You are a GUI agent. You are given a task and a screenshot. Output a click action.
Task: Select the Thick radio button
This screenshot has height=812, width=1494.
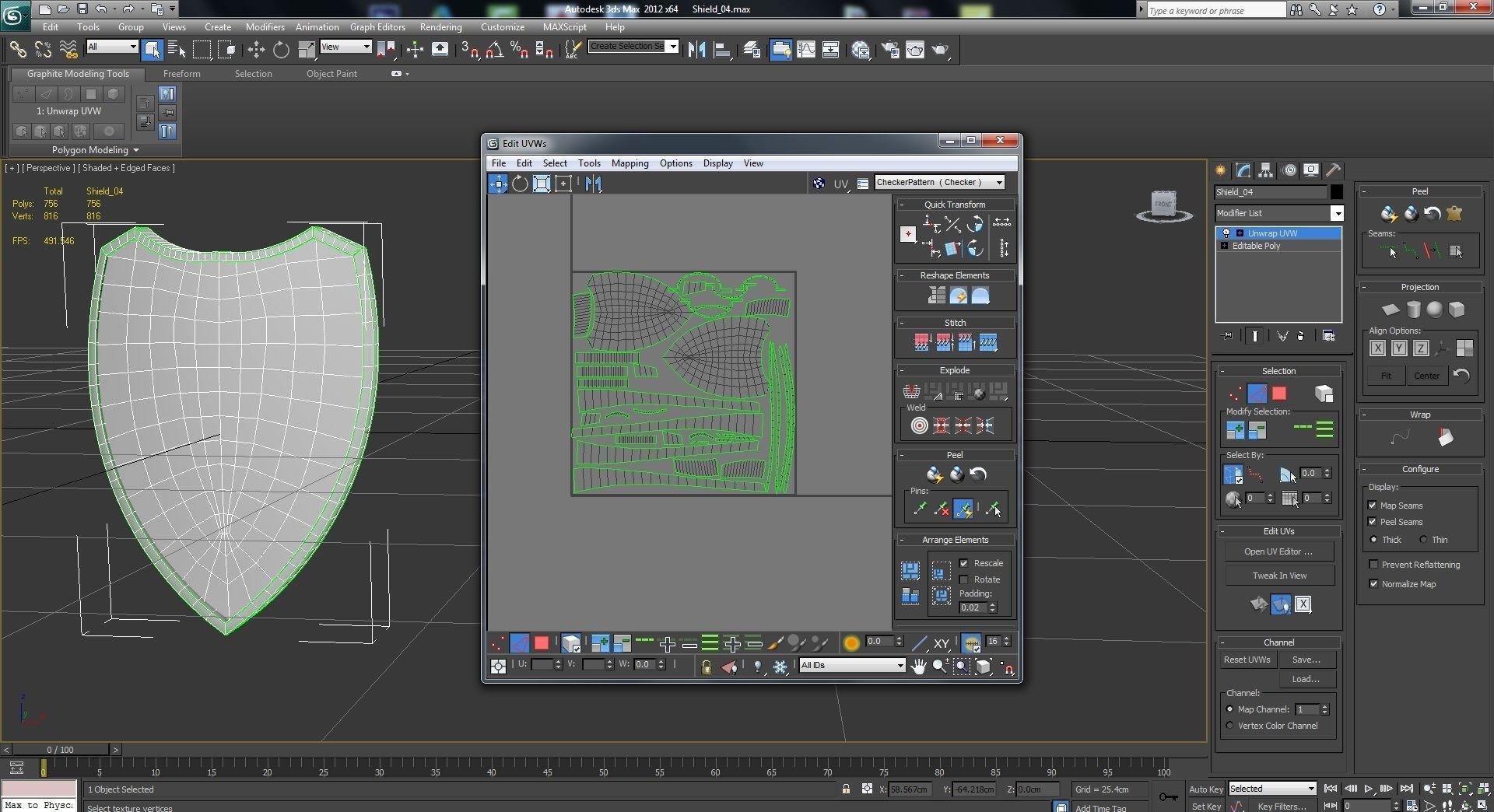click(1373, 540)
